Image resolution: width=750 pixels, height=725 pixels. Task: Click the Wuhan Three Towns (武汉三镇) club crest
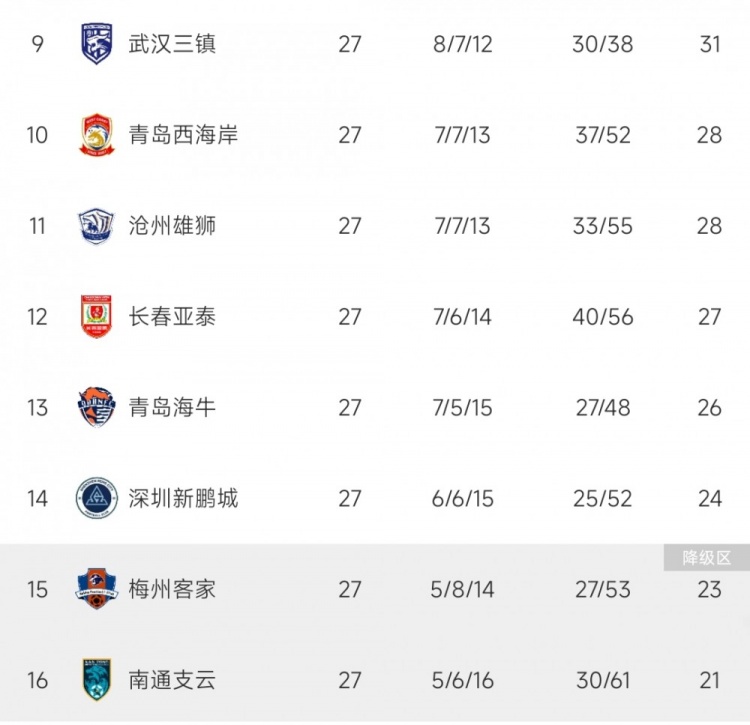tap(97, 44)
